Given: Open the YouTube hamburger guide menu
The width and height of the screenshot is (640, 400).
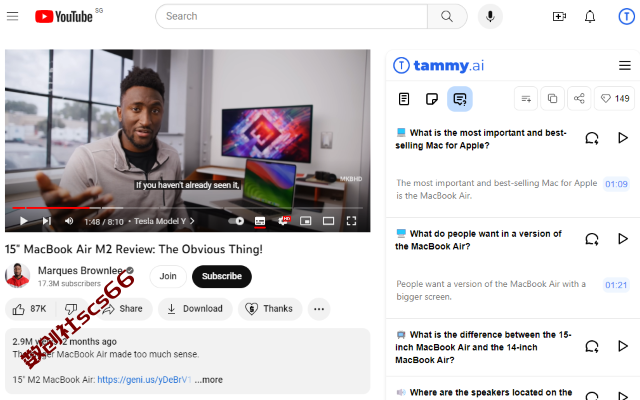Looking at the screenshot, I should tap(13, 16).
